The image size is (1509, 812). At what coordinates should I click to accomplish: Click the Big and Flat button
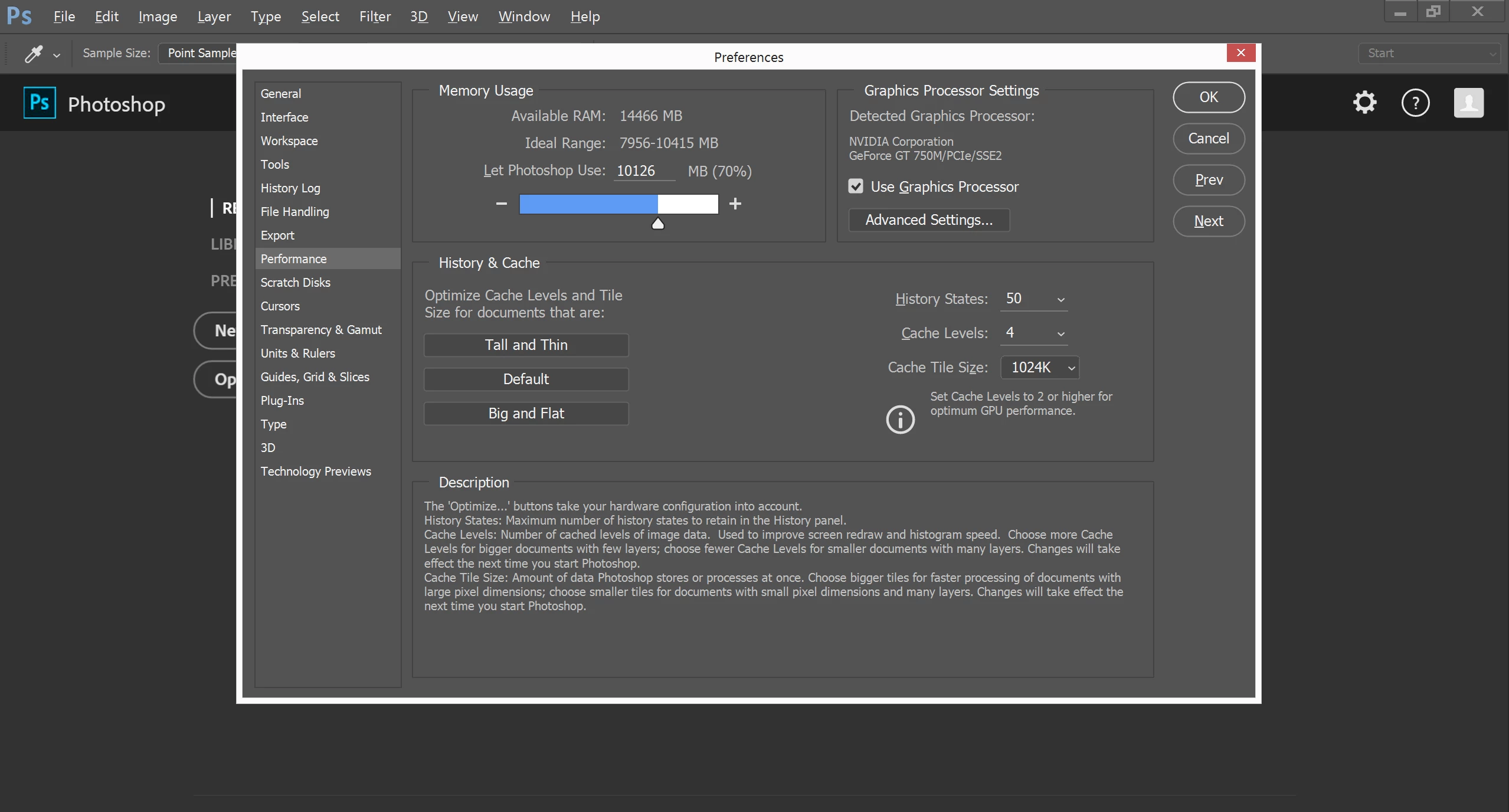point(526,414)
